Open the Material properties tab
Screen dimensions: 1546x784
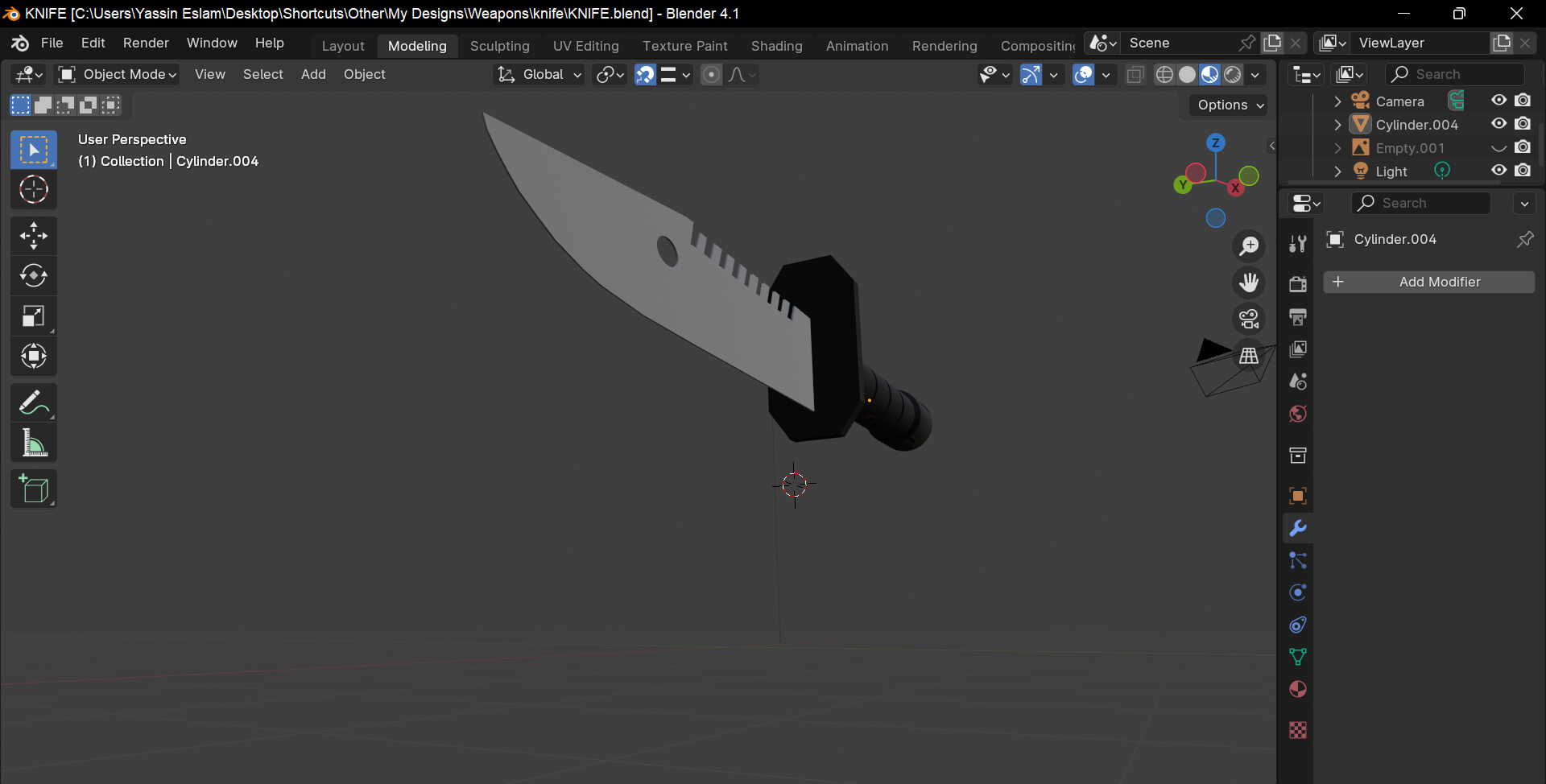(x=1298, y=689)
